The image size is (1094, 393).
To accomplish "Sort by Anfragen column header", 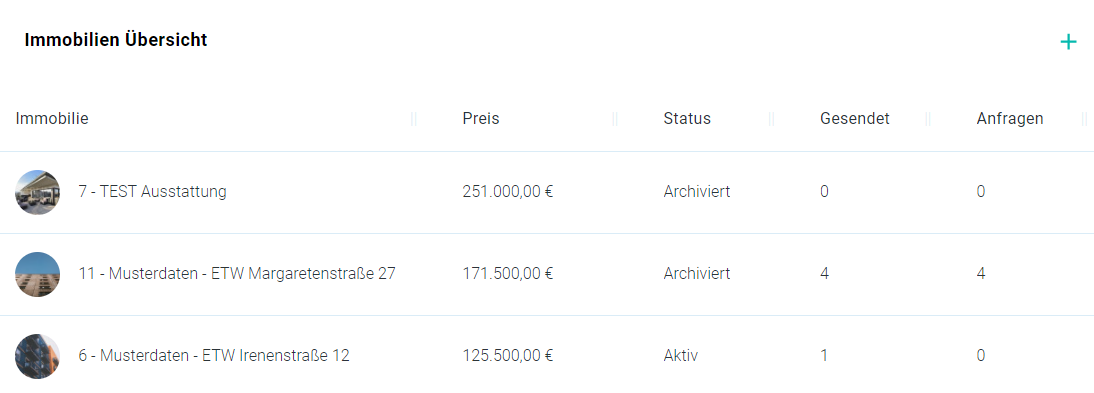I will pyautogui.click(x=1010, y=119).
